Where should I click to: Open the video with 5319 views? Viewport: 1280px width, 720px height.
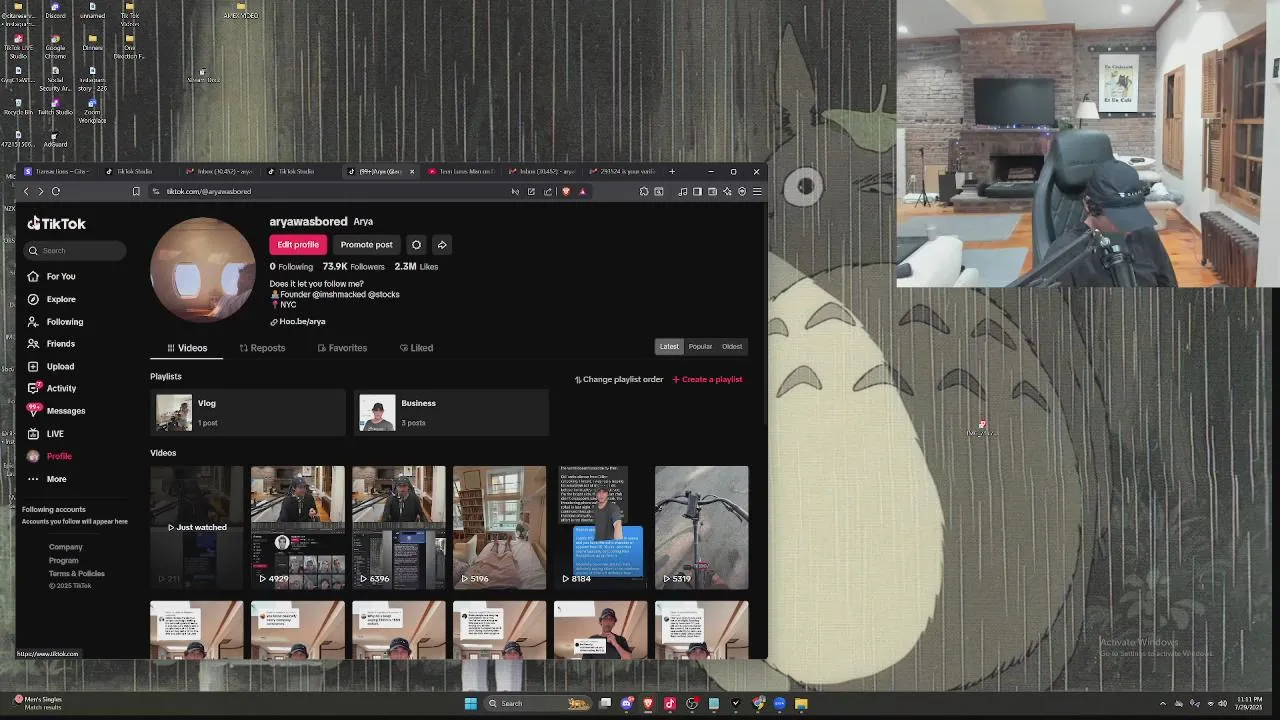701,527
